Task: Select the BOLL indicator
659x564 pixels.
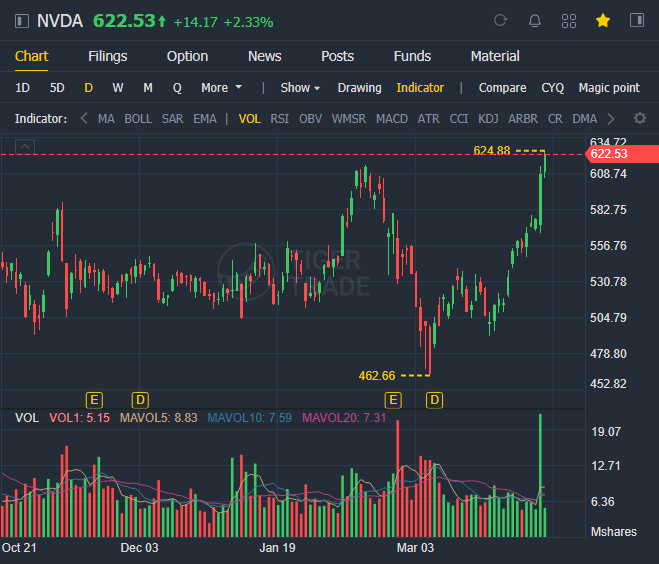Action: 138,119
